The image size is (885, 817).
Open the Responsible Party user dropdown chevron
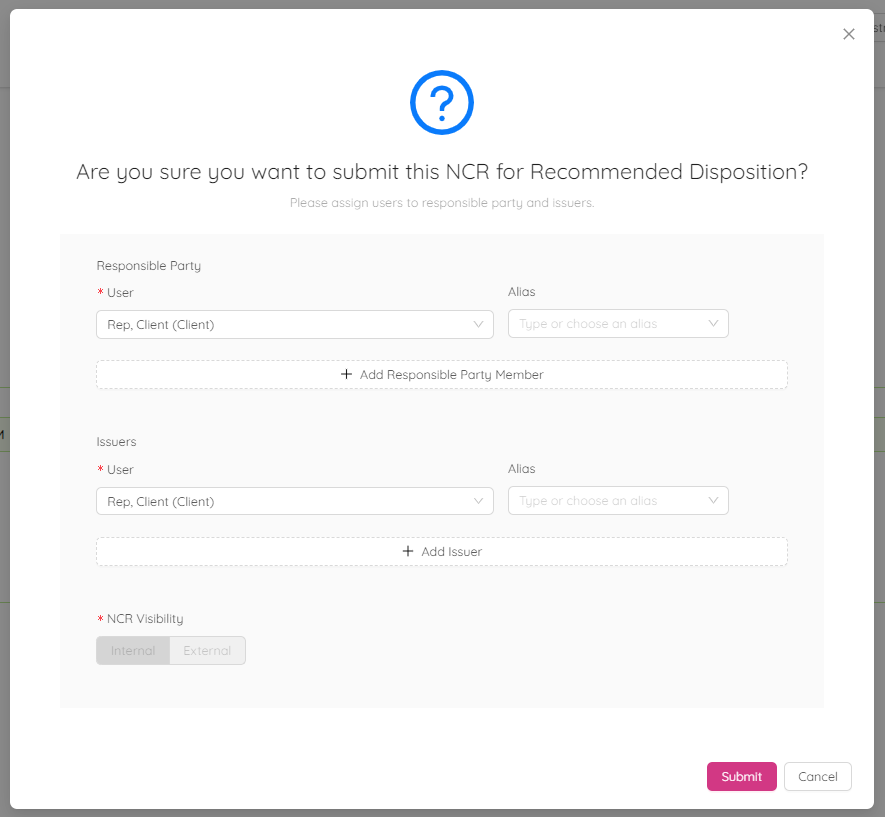click(x=479, y=324)
